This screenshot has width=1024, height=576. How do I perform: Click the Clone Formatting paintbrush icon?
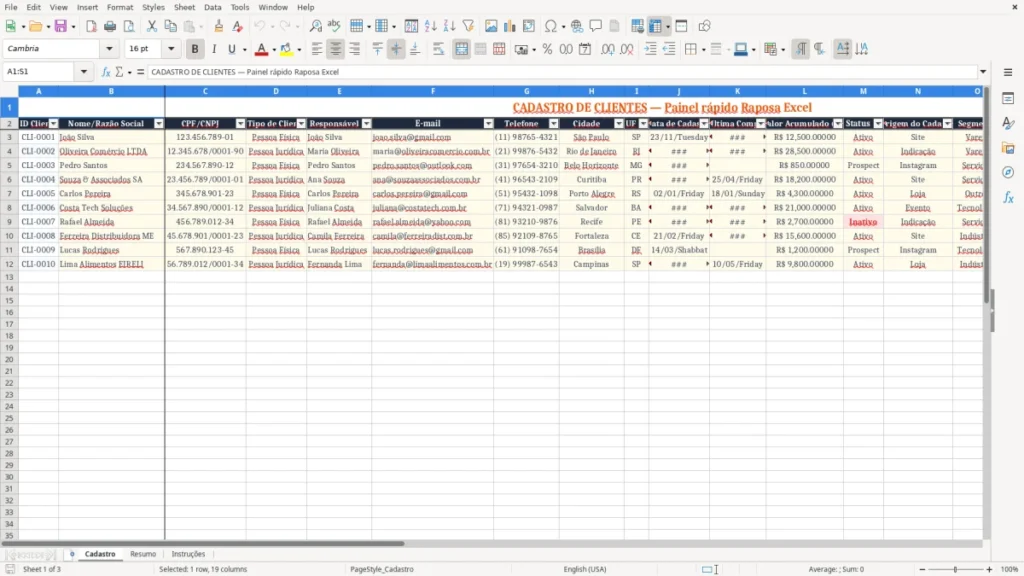(219, 26)
